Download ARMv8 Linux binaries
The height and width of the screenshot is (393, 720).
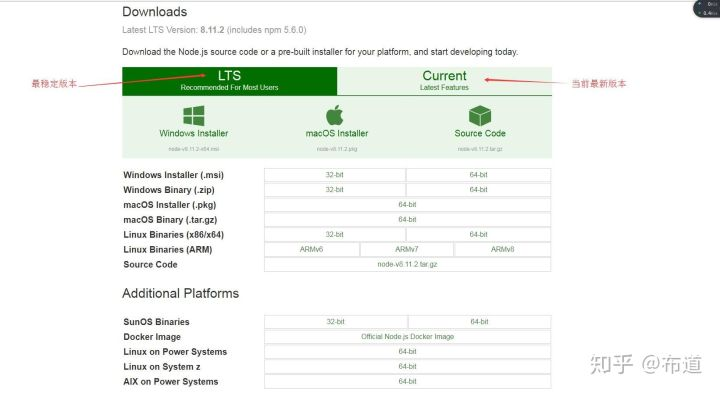pos(502,249)
